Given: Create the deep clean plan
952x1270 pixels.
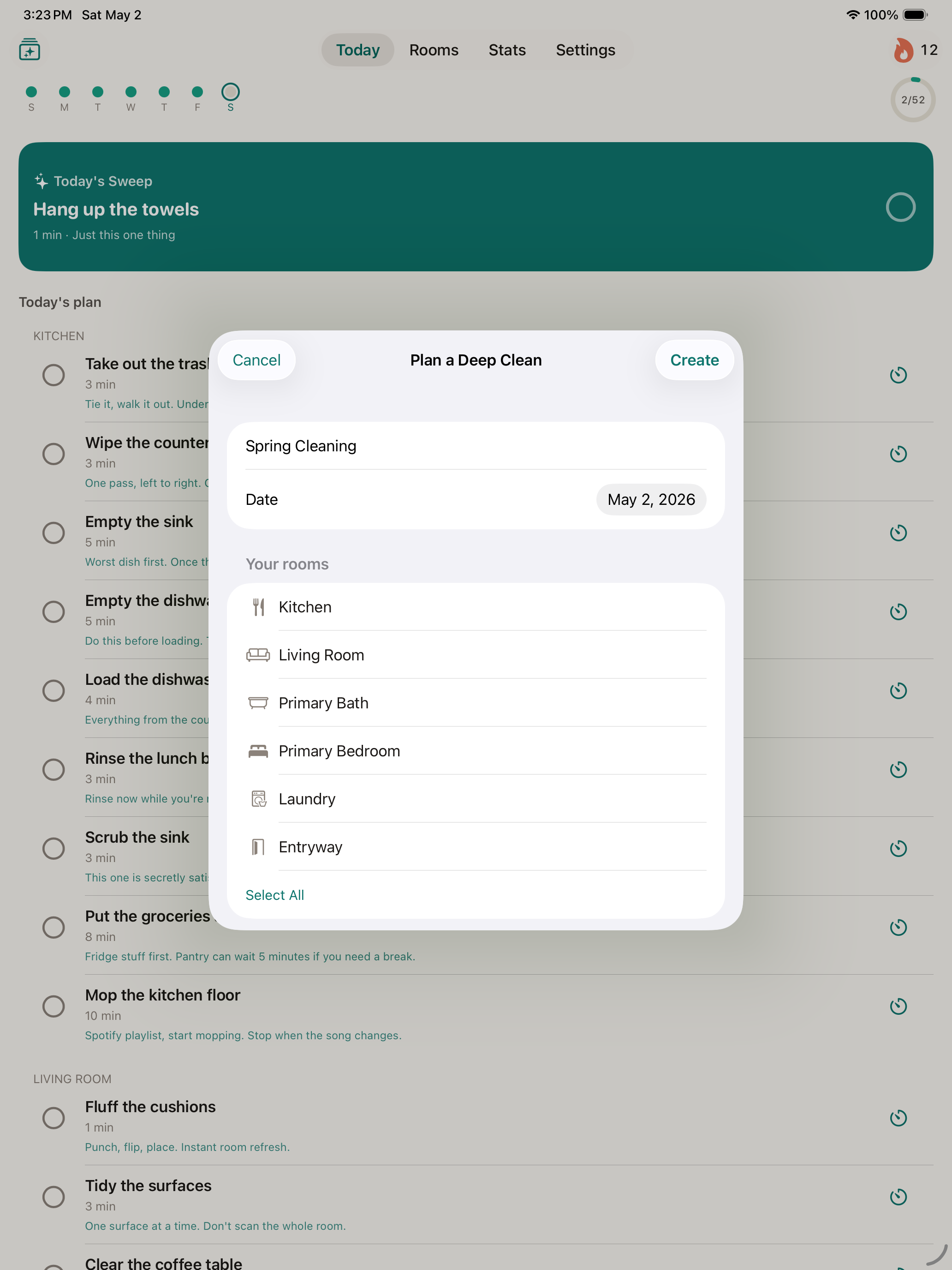Looking at the screenshot, I should click(x=694, y=360).
